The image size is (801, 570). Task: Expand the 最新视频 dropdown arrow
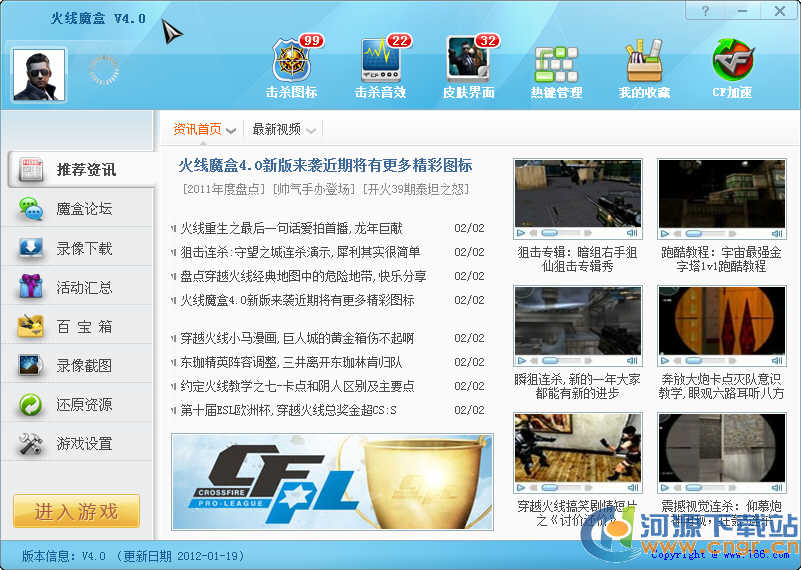click(x=311, y=131)
